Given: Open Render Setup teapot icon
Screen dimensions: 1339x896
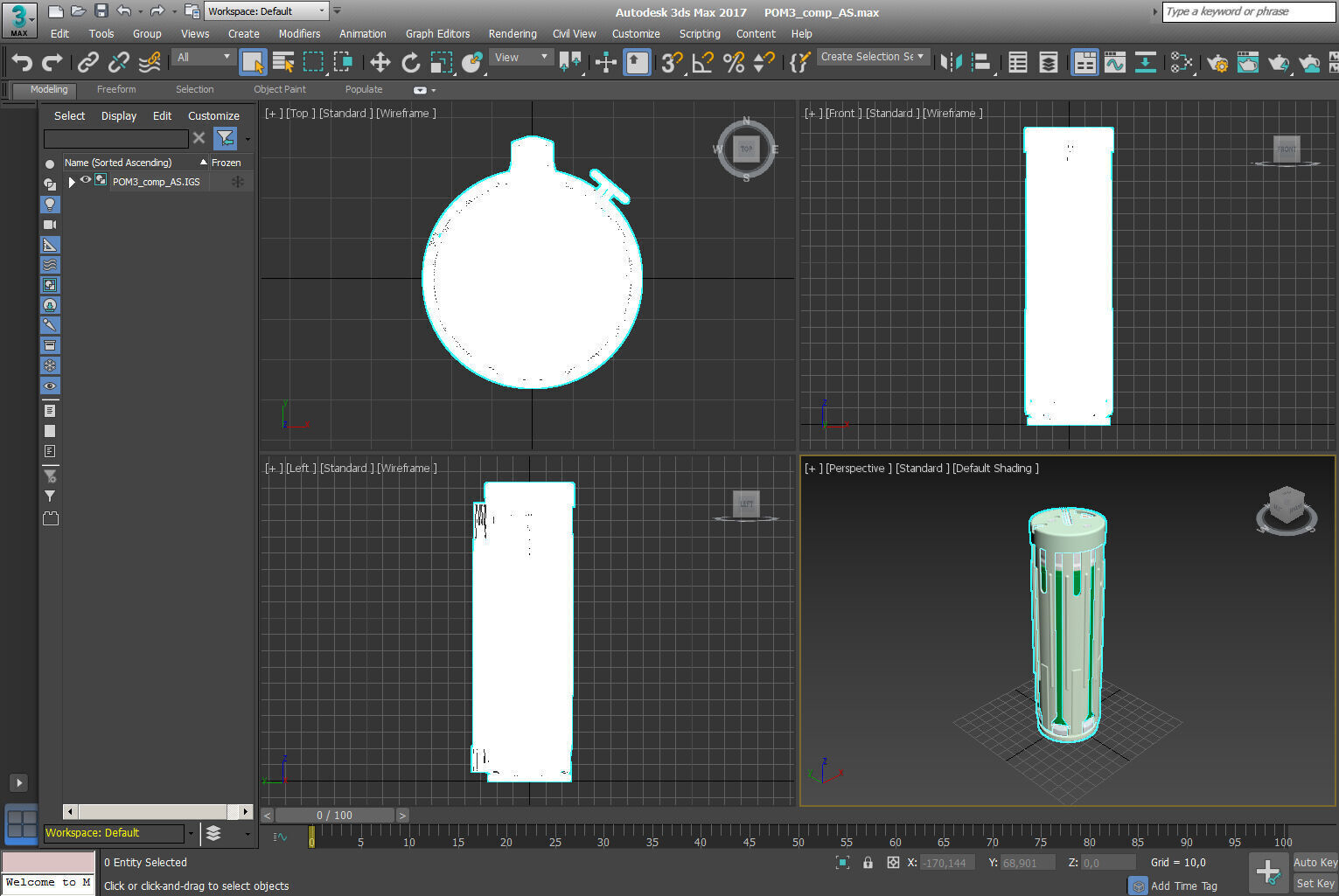Looking at the screenshot, I should [x=1217, y=61].
